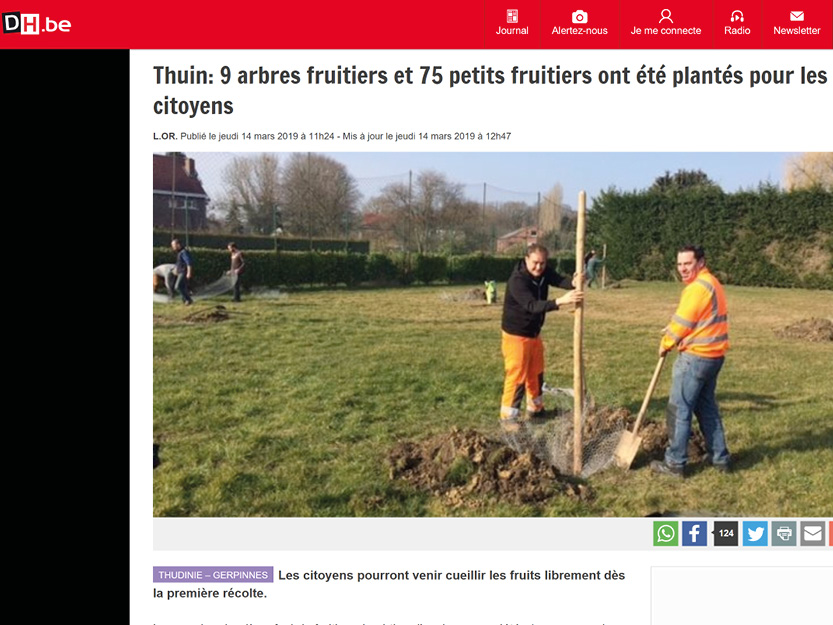This screenshot has width=833, height=625.
Task: Select the Newsletter menu label
Action: [796, 31]
